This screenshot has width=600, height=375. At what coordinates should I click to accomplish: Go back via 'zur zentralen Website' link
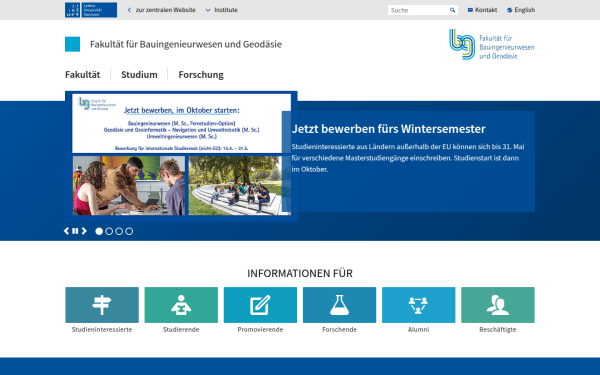pyautogui.click(x=161, y=10)
